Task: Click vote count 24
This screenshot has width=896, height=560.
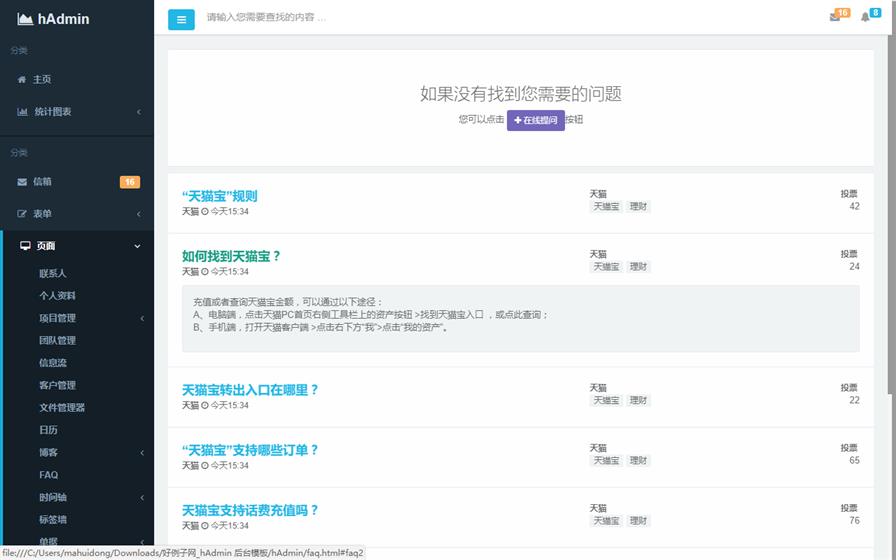Action: pos(854,266)
